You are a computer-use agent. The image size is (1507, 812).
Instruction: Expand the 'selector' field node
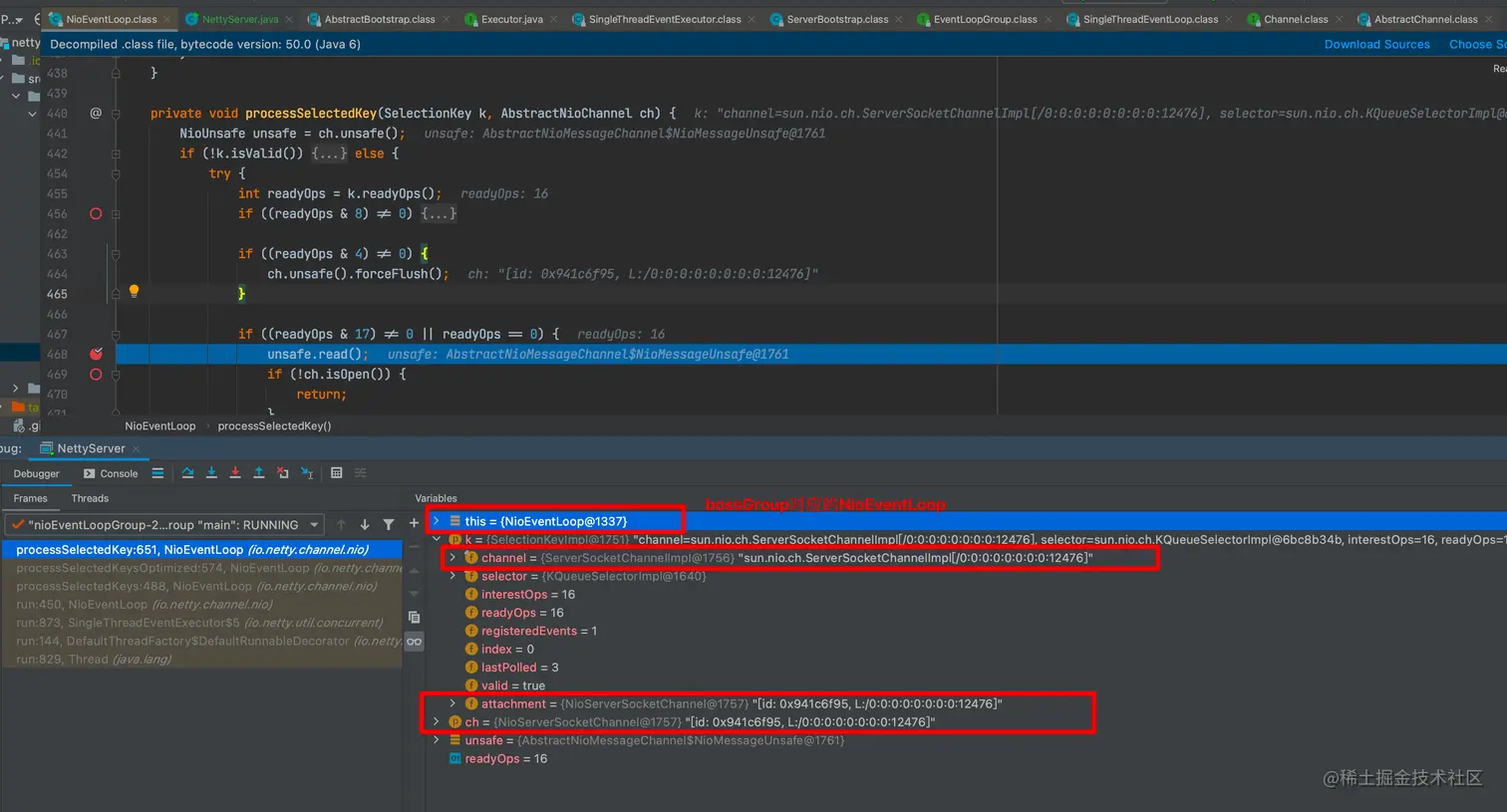[452, 576]
